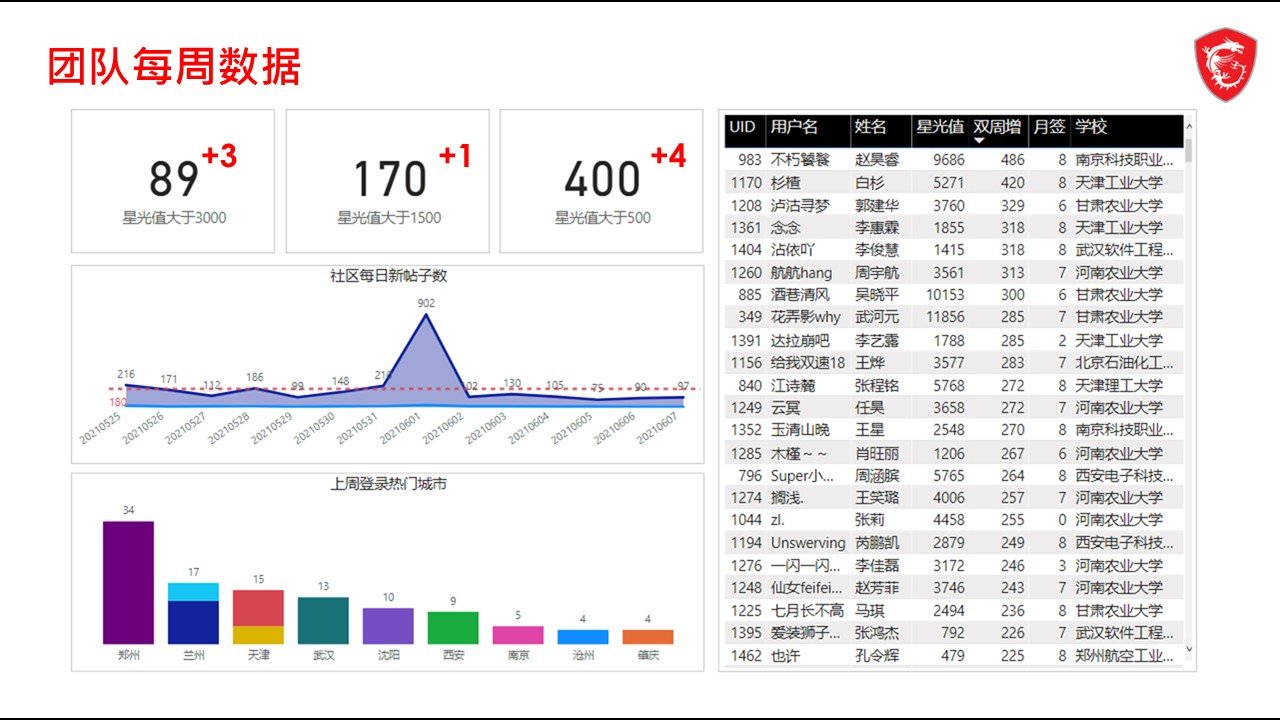
Task: Select the row for user 航航hang
Action: tap(954, 273)
